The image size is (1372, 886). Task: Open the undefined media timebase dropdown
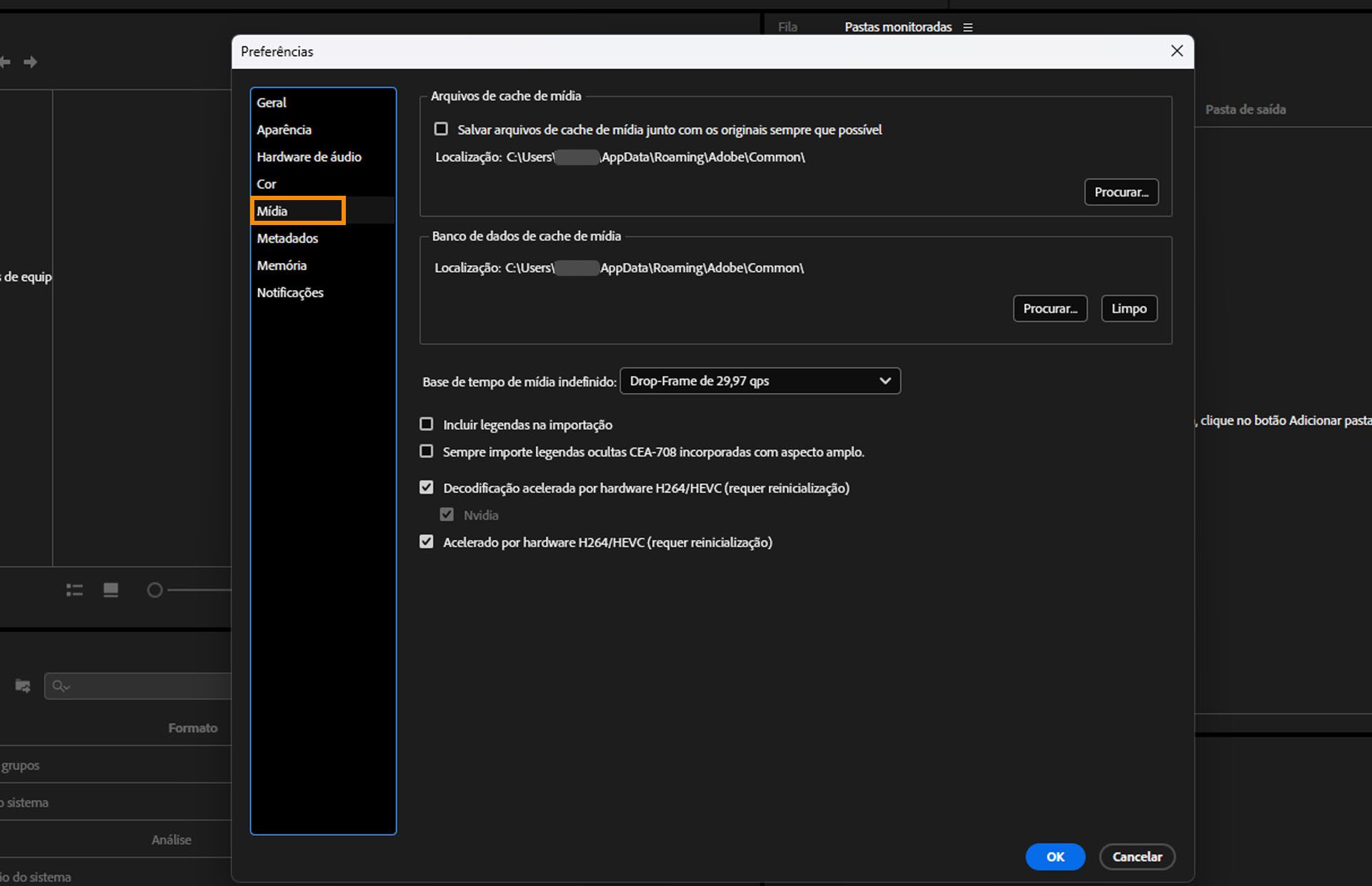pos(760,381)
